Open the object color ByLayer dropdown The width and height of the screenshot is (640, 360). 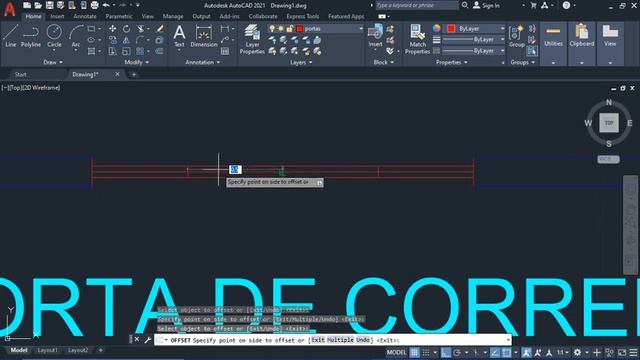click(502, 29)
